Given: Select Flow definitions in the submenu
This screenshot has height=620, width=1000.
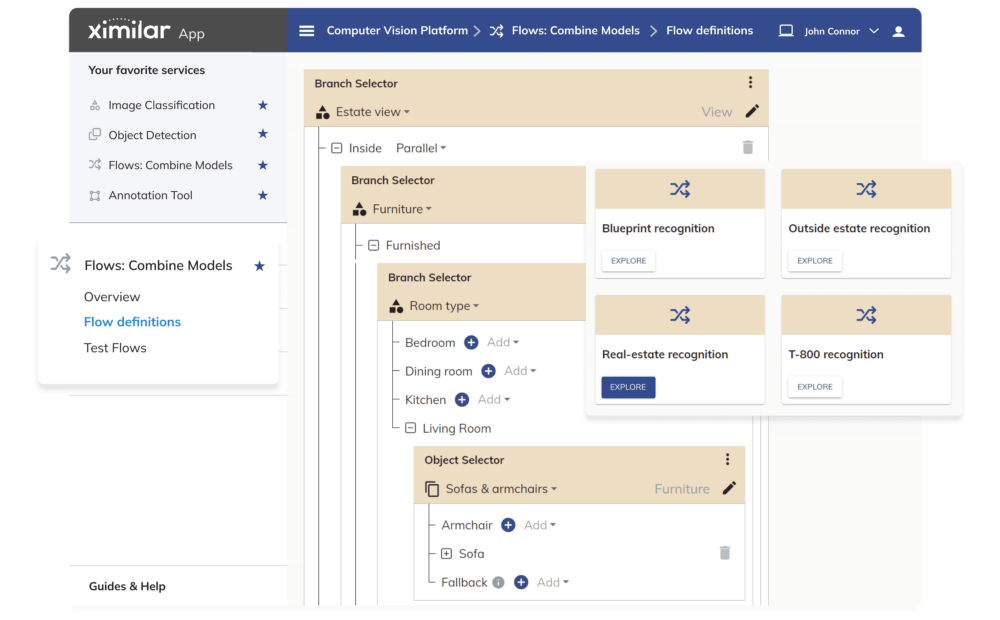Looking at the screenshot, I should click(132, 321).
